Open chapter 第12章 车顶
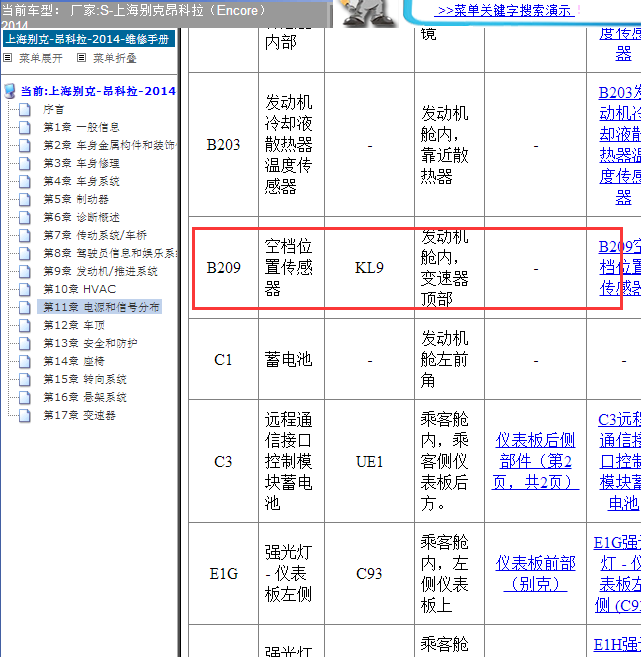Viewport: 641px width, 657px height. (74, 326)
